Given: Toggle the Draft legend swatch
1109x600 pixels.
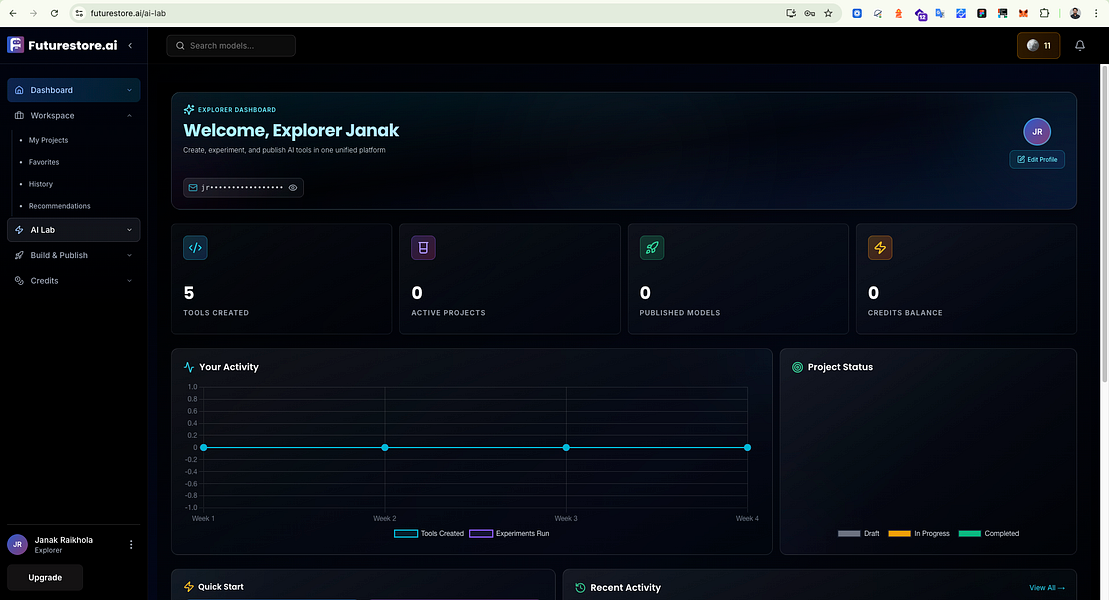Looking at the screenshot, I should [x=849, y=533].
